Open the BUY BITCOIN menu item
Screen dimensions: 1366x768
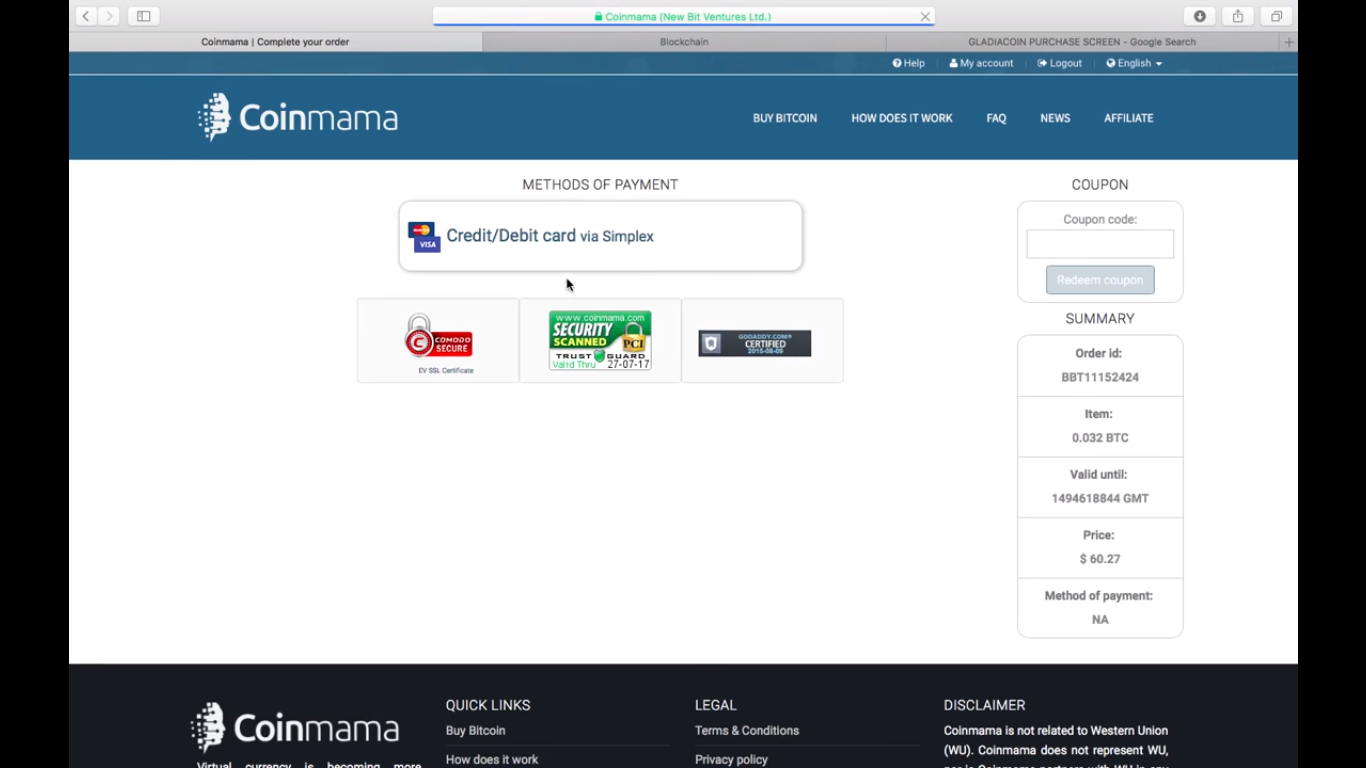[x=785, y=118]
